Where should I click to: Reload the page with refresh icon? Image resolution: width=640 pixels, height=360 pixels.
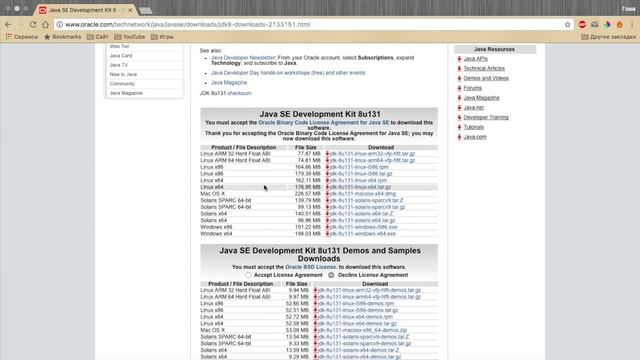tap(33, 24)
